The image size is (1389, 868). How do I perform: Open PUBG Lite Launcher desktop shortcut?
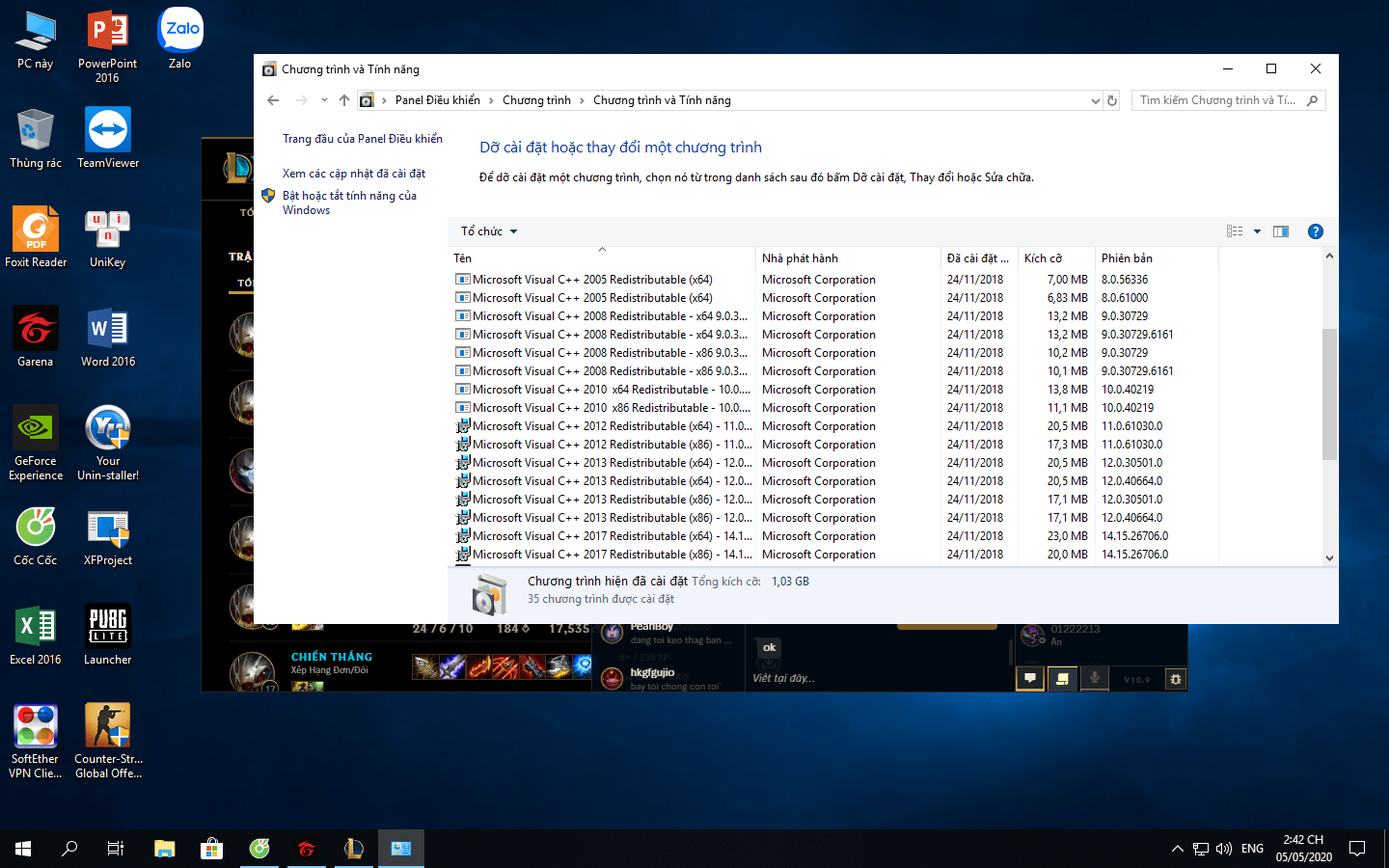click(108, 636)
